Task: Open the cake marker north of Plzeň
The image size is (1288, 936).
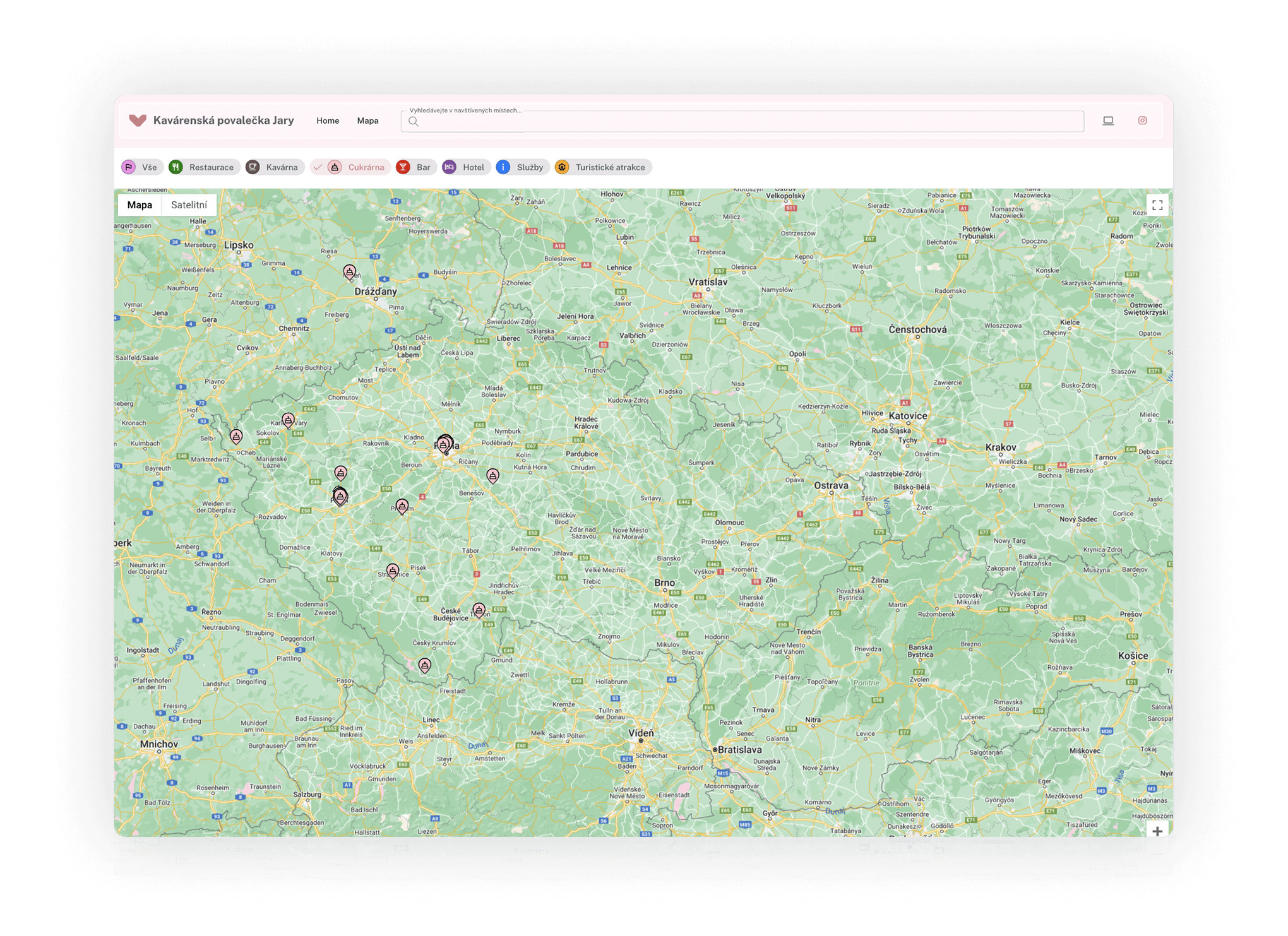Action: click(x=340, y=473)
